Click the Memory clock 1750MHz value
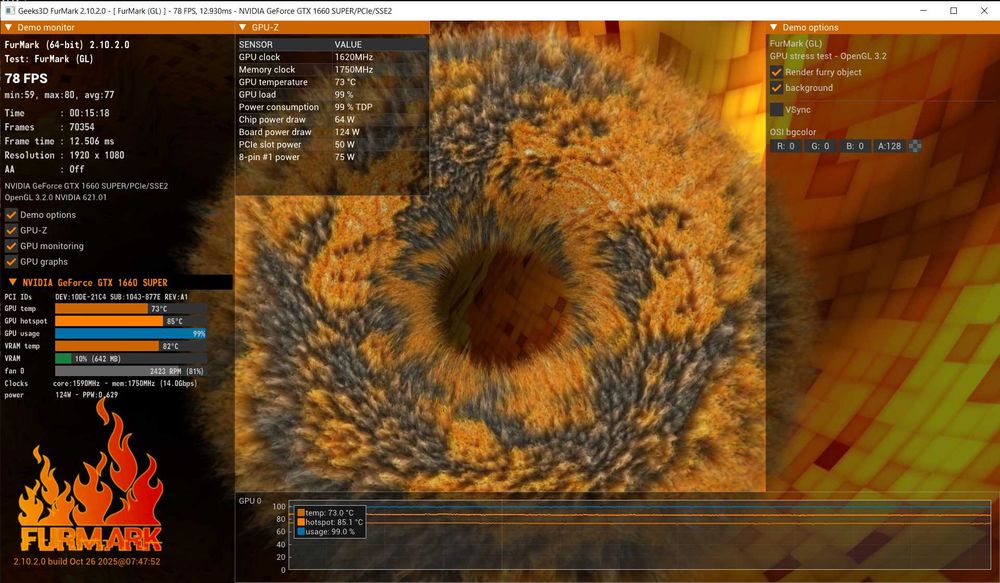This screenshot has width=1000, height=583. click(354, 70)
